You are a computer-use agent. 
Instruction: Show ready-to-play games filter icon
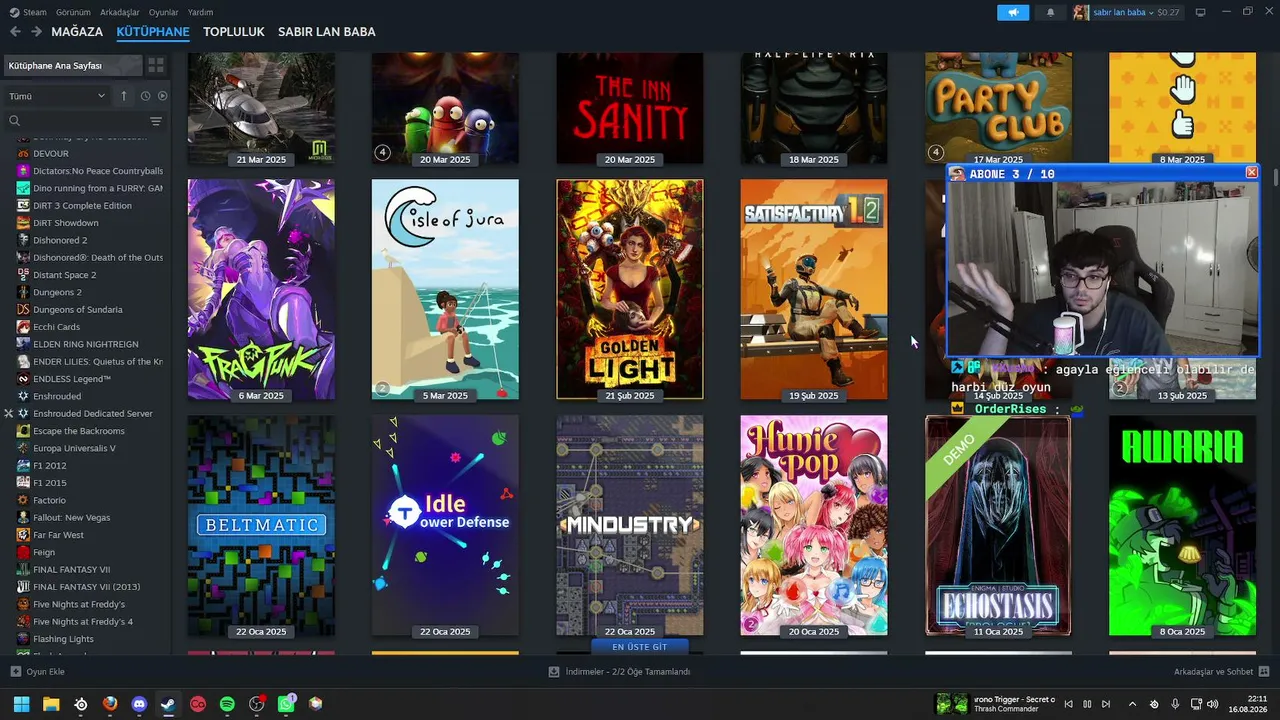click(162, 96)
